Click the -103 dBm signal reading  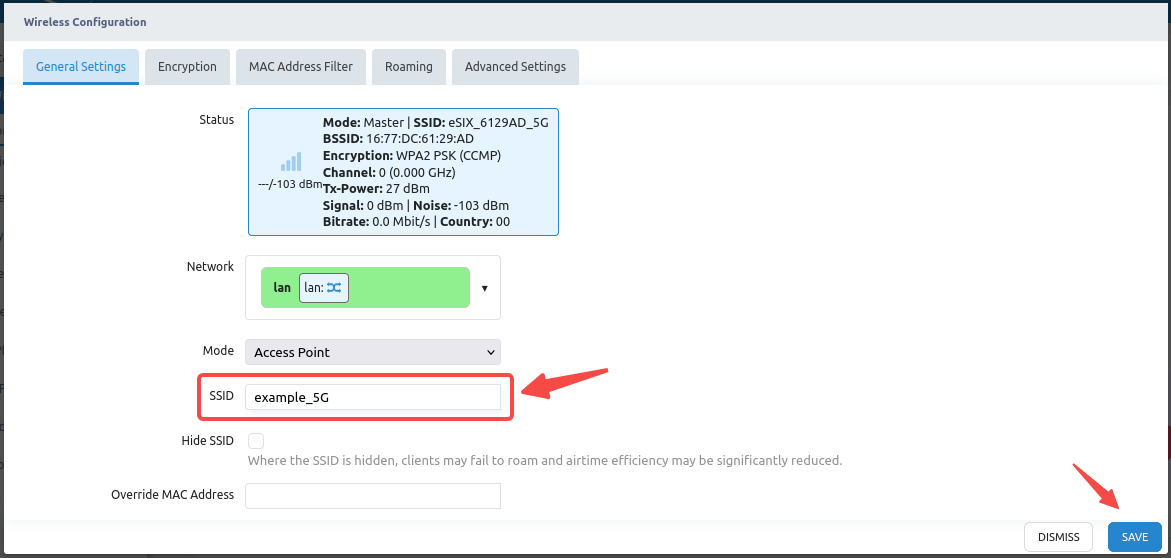[x=290, y=184]
